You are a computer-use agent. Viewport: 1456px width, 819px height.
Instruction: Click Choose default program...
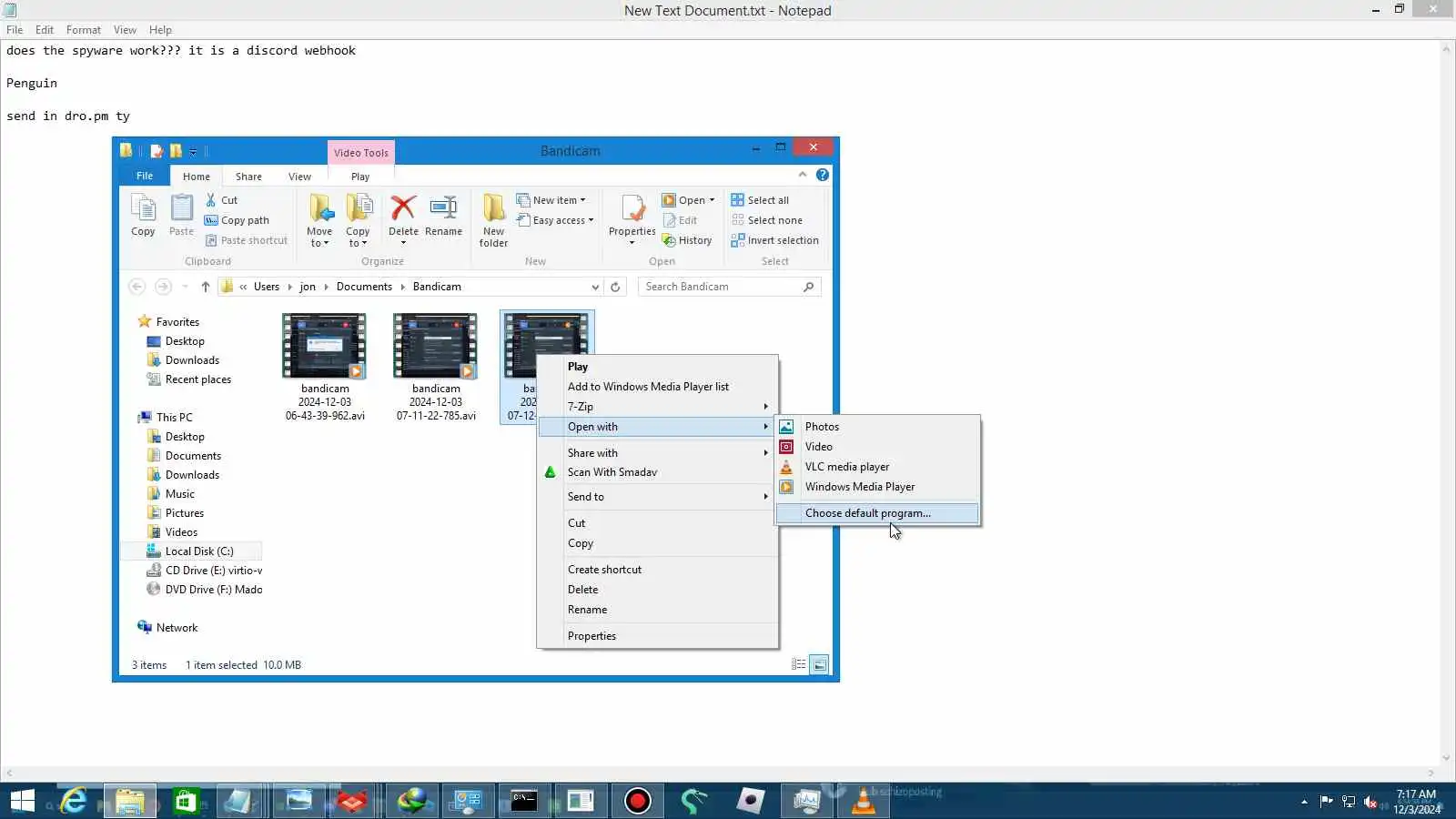coord(877,513)
